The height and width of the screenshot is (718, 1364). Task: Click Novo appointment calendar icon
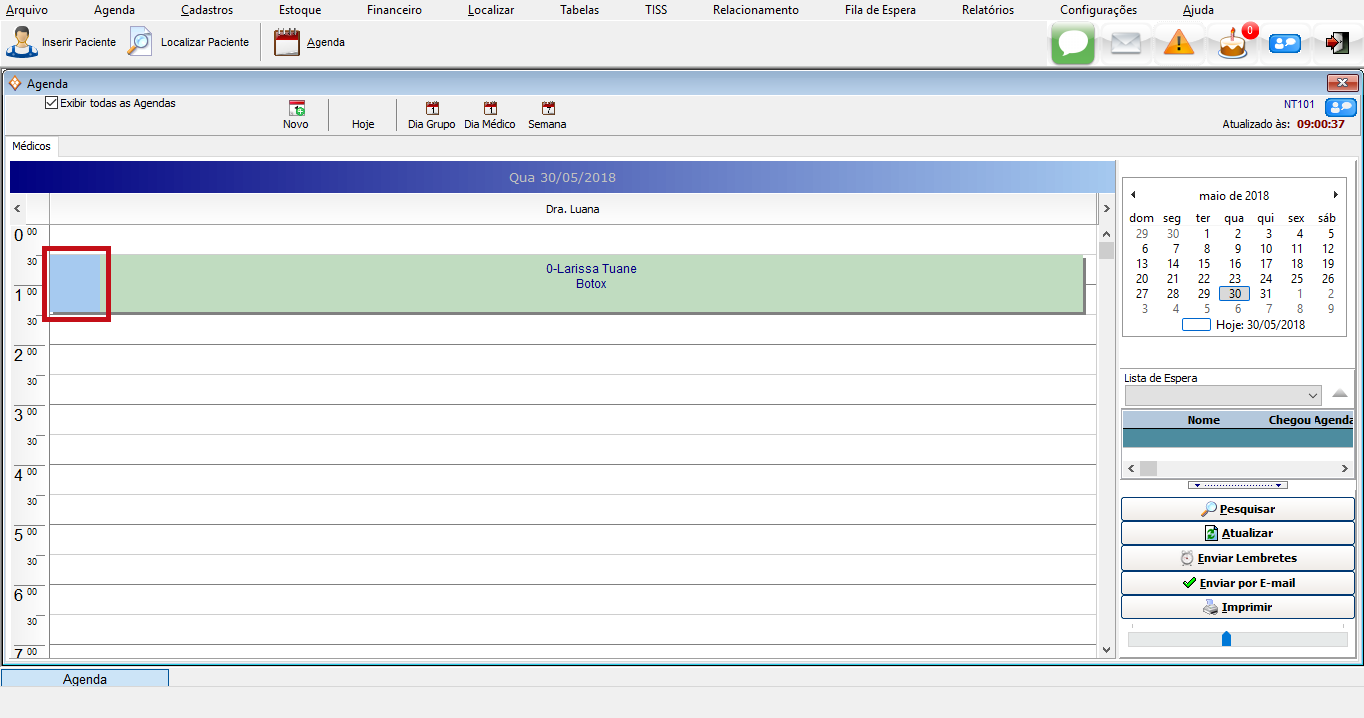(296, 108)
